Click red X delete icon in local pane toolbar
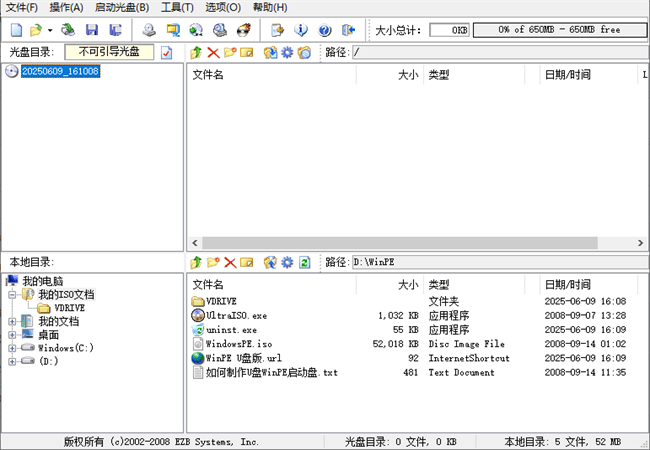Screen dimensions: 650x450 point(230,262)
